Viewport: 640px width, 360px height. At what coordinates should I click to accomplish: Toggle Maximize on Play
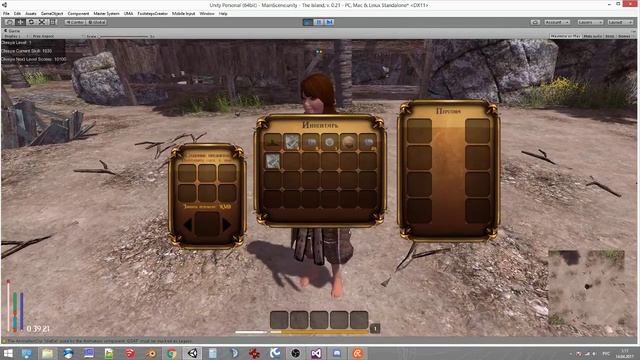[x=565, y=36]
